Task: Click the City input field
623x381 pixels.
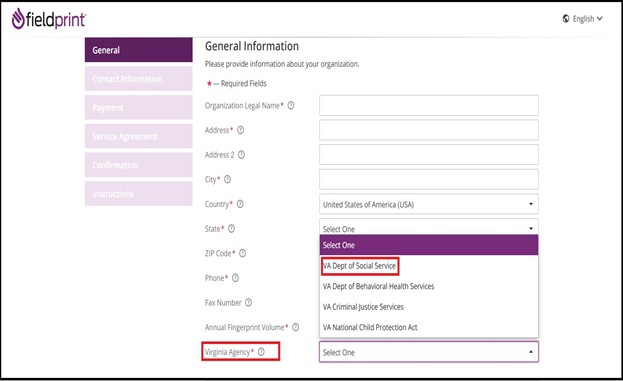Action: (429, 179)
